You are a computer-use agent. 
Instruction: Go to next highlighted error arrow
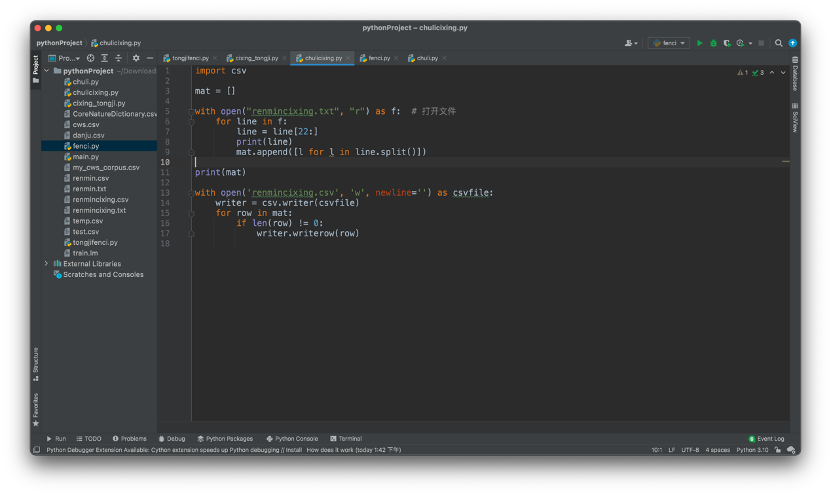click(783, 73)
